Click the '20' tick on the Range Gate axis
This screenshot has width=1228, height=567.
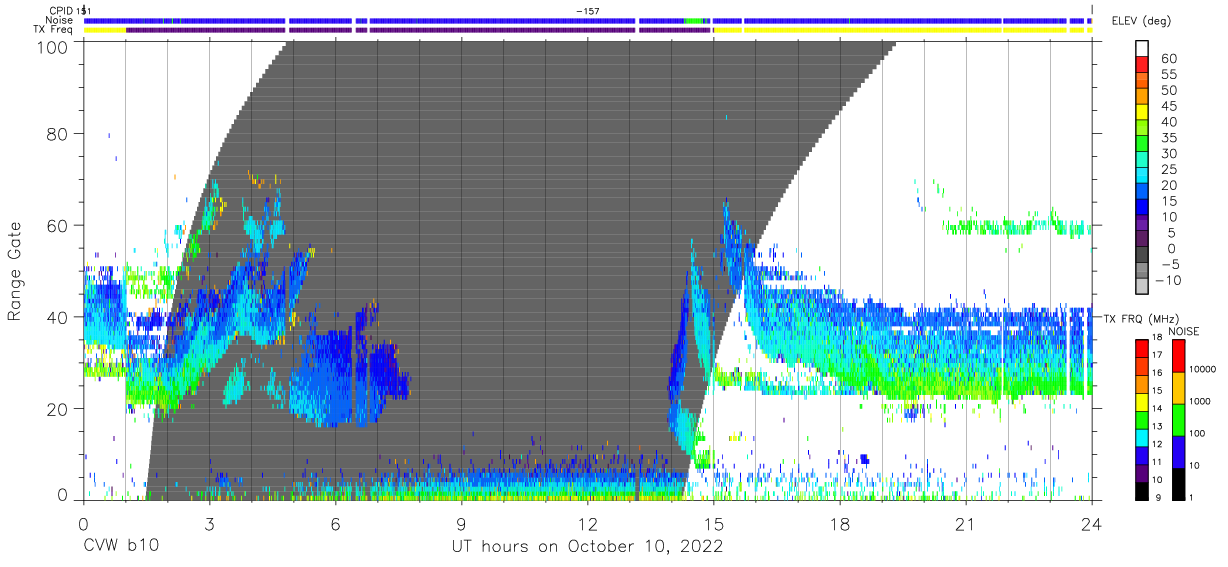point(59,408)
